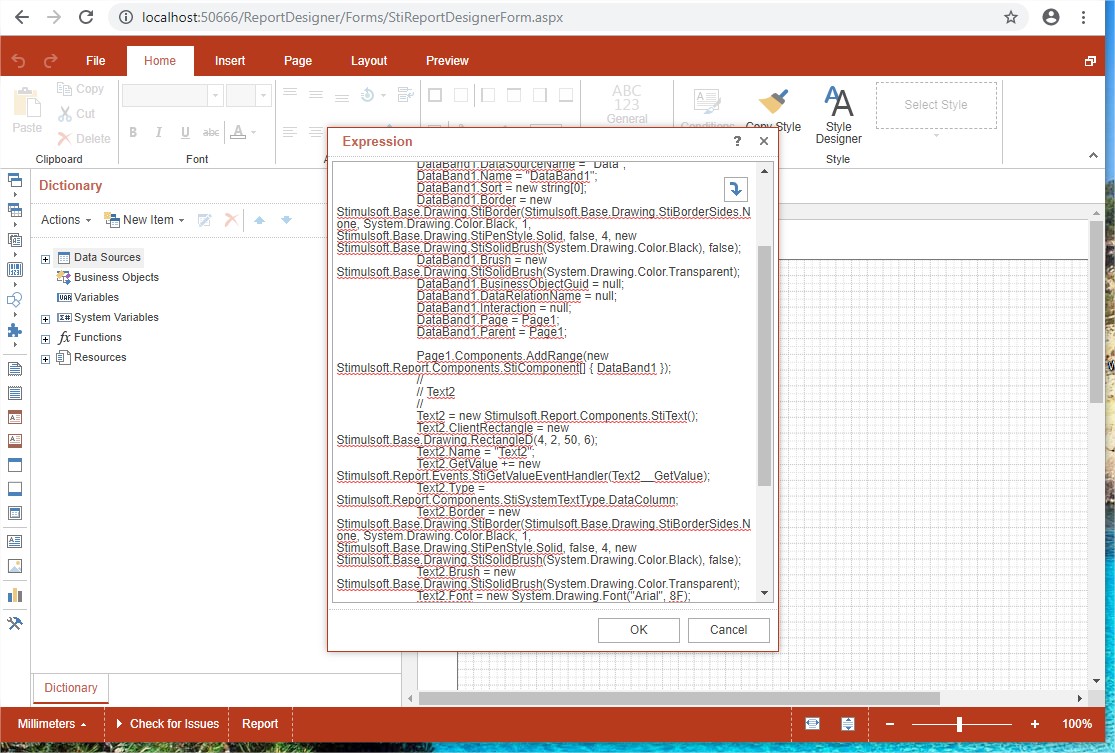The height and width of the screenshot is (753, 1115).
Task: Open the File menu tab
Action: 95,61
